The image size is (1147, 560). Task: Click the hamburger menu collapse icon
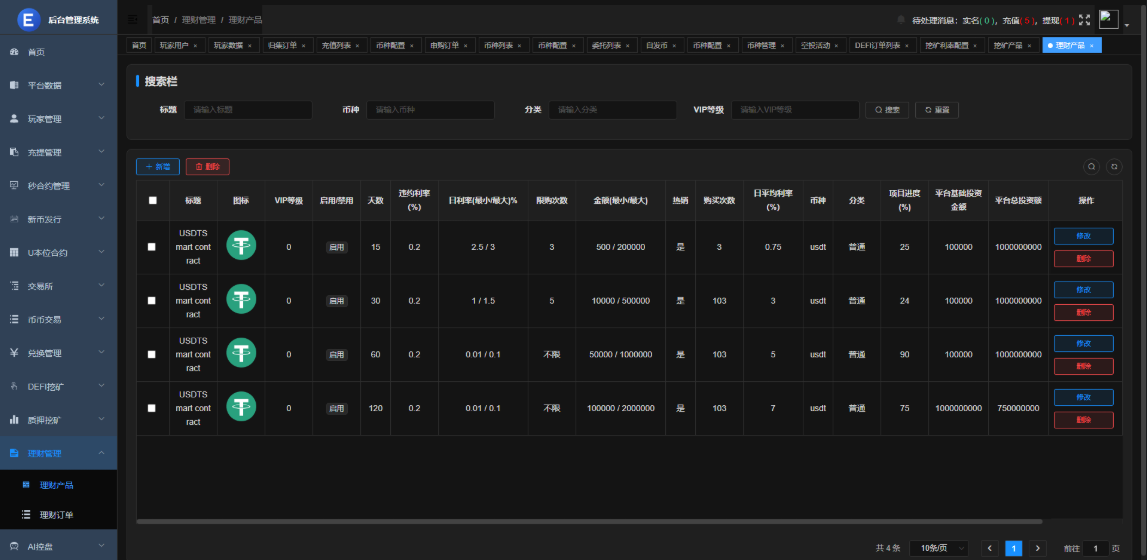point(133,19)
